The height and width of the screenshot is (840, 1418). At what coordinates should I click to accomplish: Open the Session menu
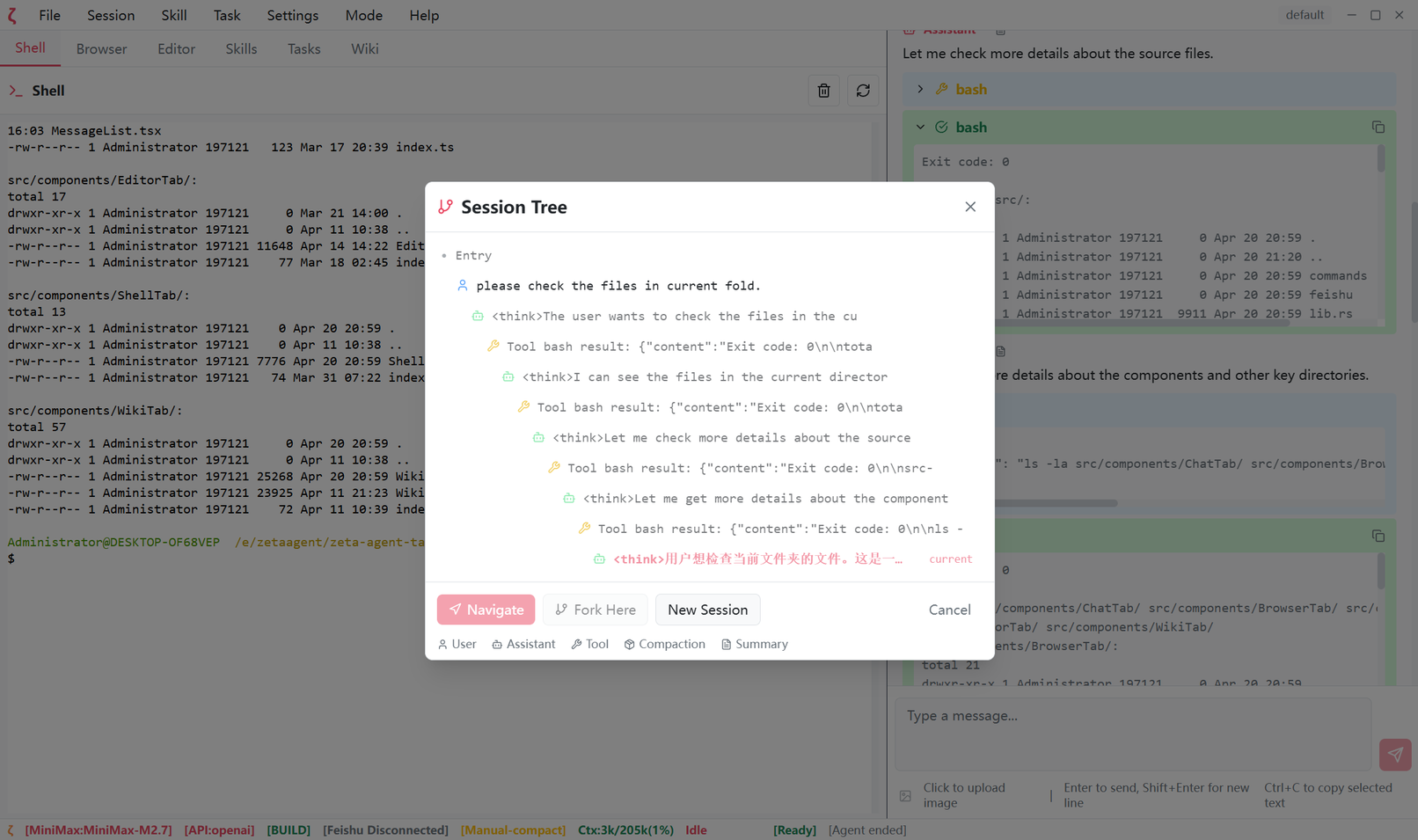tap(111, 15)
